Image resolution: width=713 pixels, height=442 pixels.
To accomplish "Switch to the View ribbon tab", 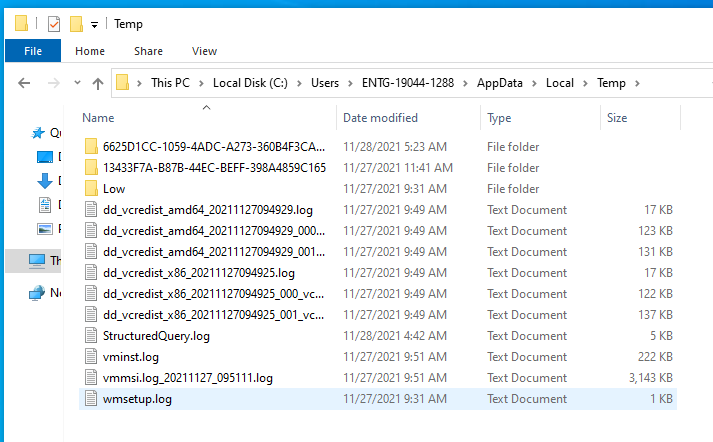I will 204,51.
